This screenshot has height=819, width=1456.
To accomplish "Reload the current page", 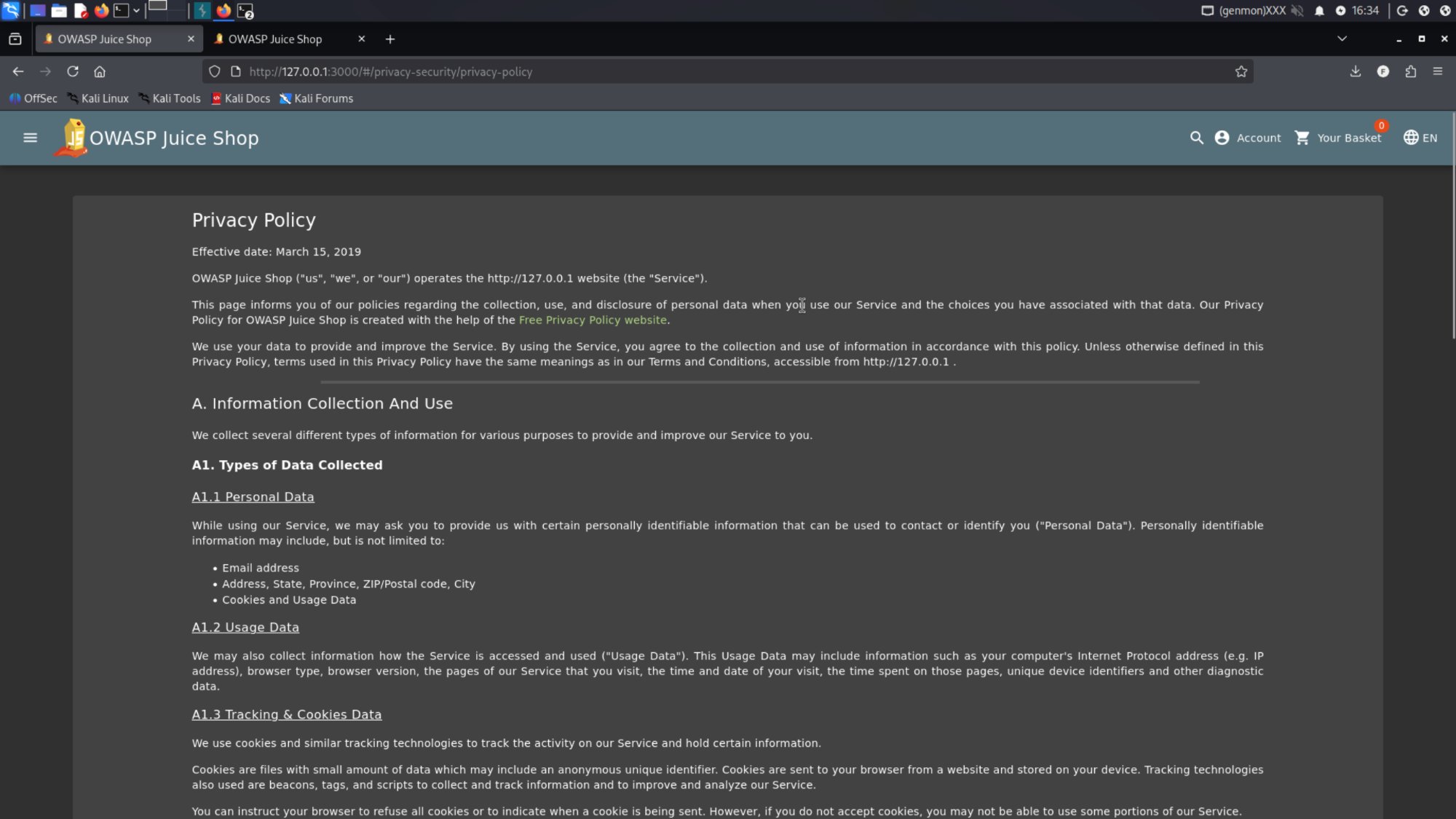I will 73,71.
